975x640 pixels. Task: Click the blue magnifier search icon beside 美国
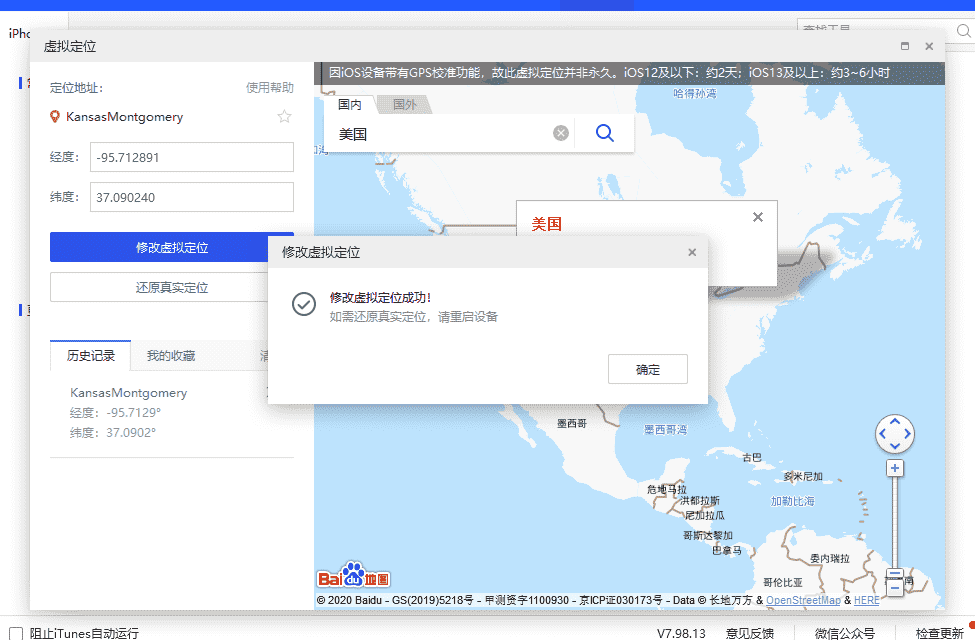coord(604,132)
